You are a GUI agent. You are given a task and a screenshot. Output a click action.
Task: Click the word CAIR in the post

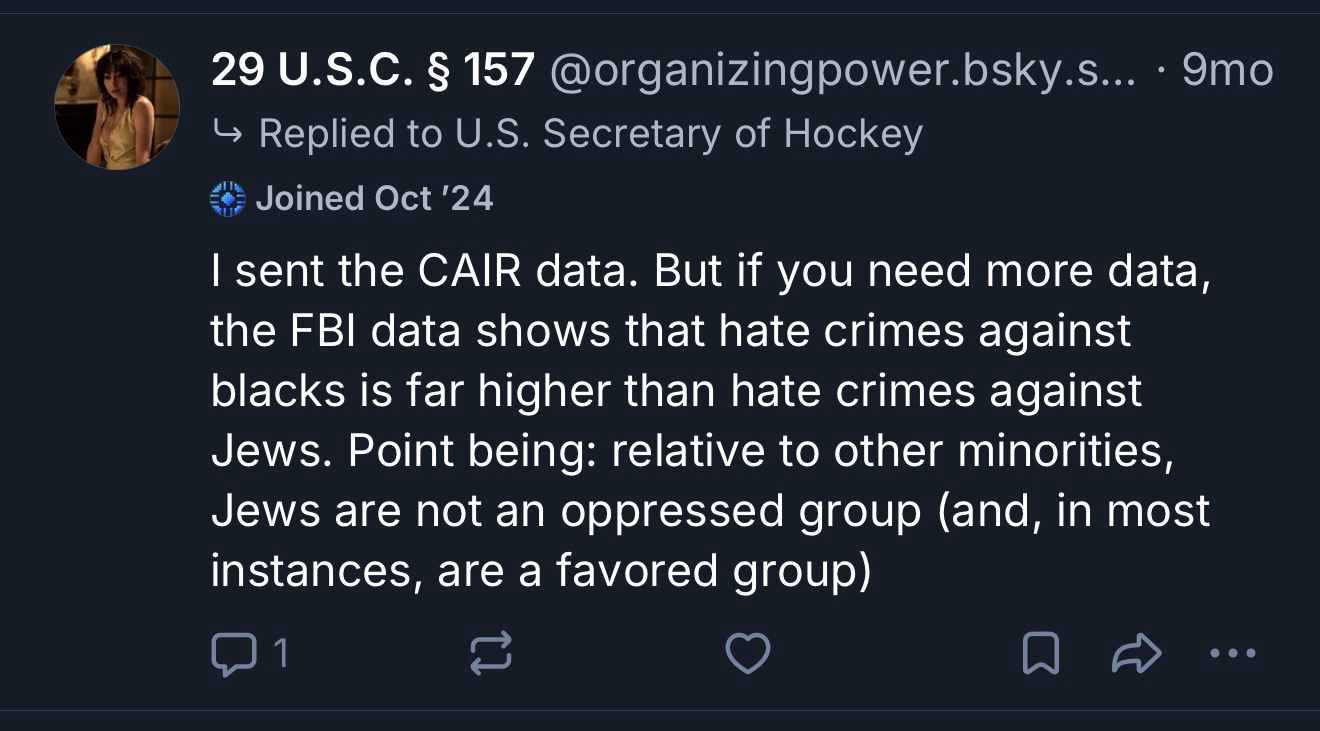466,272
